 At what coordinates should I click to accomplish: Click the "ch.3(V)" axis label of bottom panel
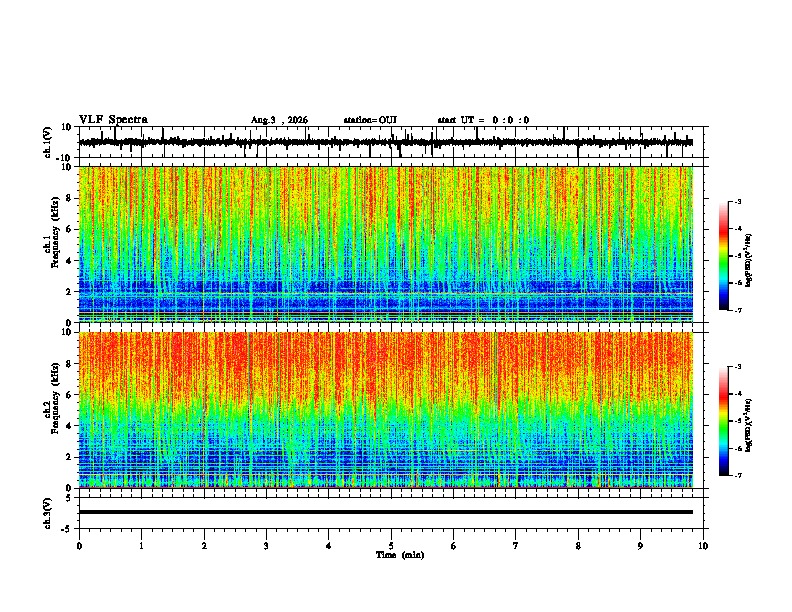[48, 513]
